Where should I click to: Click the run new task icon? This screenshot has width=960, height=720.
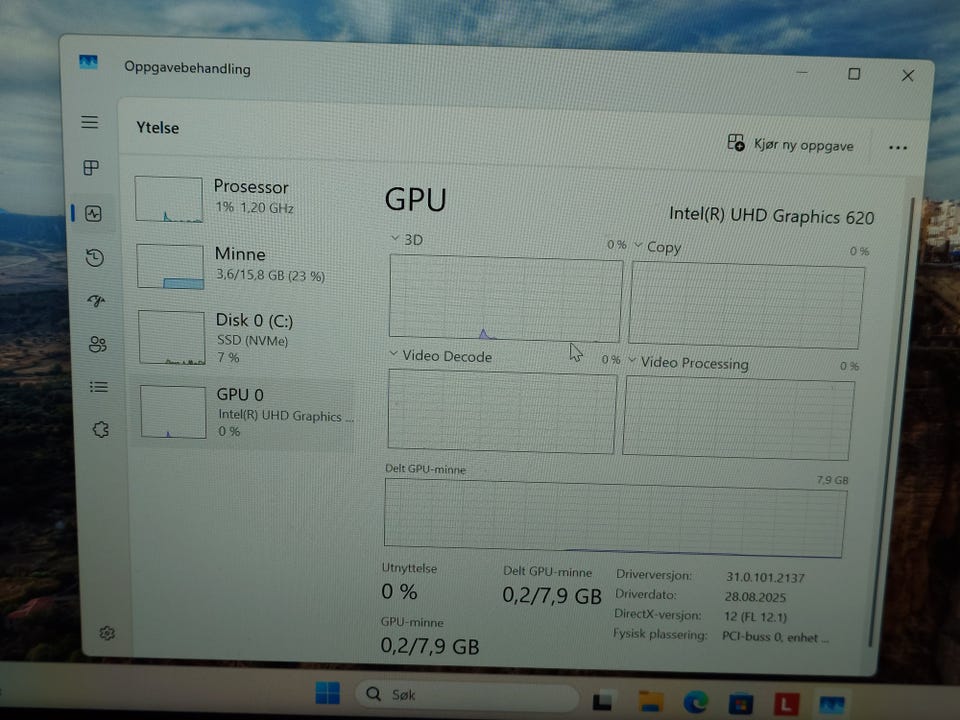736,143
